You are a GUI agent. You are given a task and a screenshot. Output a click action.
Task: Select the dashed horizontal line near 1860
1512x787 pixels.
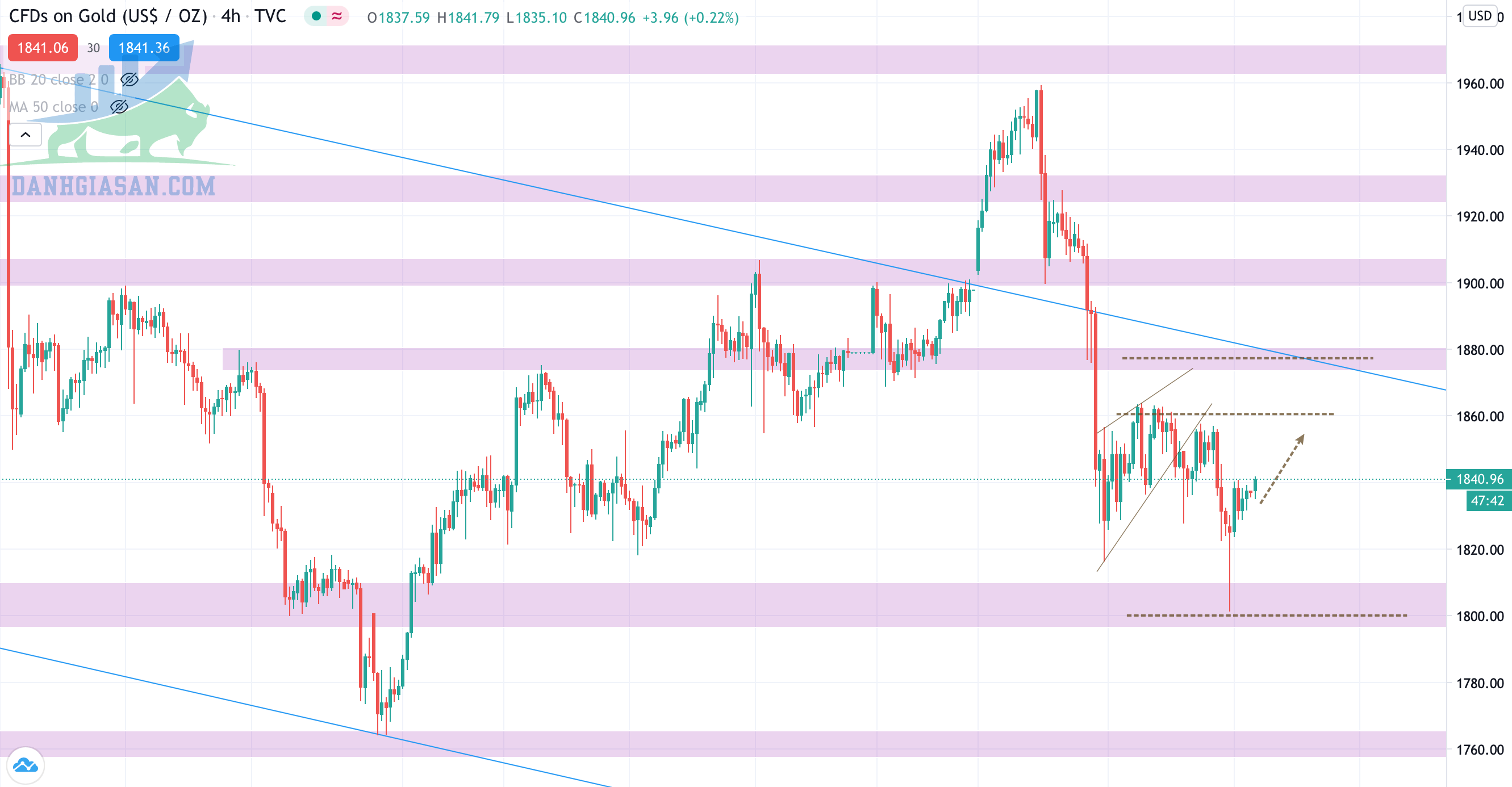1225,414
